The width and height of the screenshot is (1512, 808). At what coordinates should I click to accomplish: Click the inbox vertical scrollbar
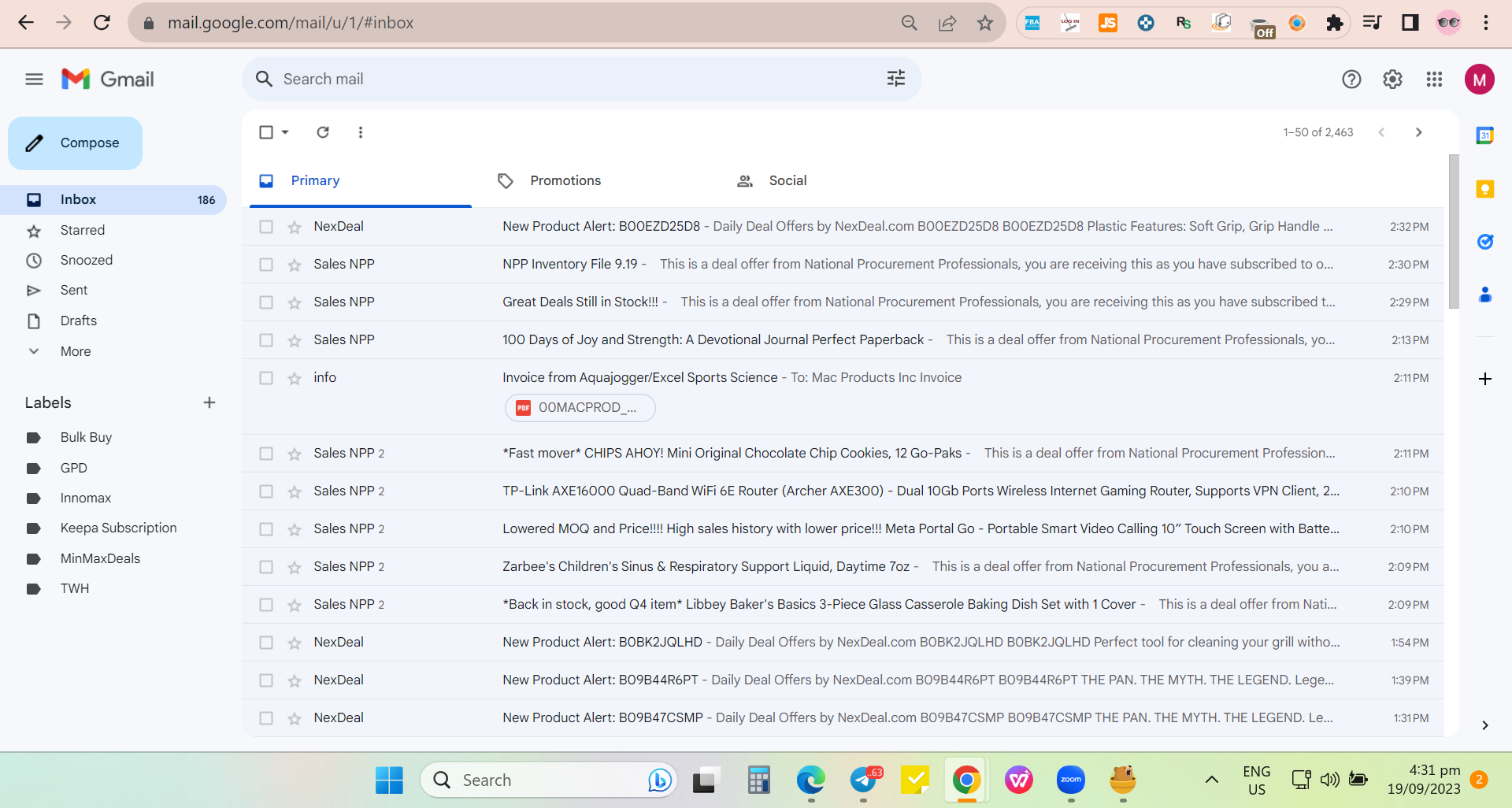coord(1454,232)
